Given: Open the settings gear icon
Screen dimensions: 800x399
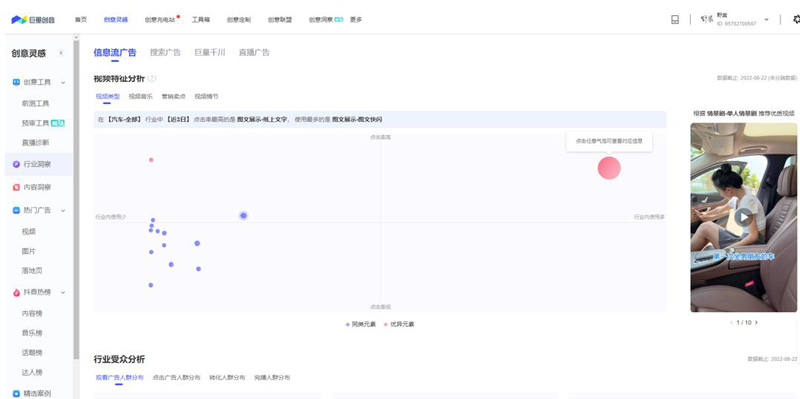Looking at the screenshot, I should click(796, 19).
